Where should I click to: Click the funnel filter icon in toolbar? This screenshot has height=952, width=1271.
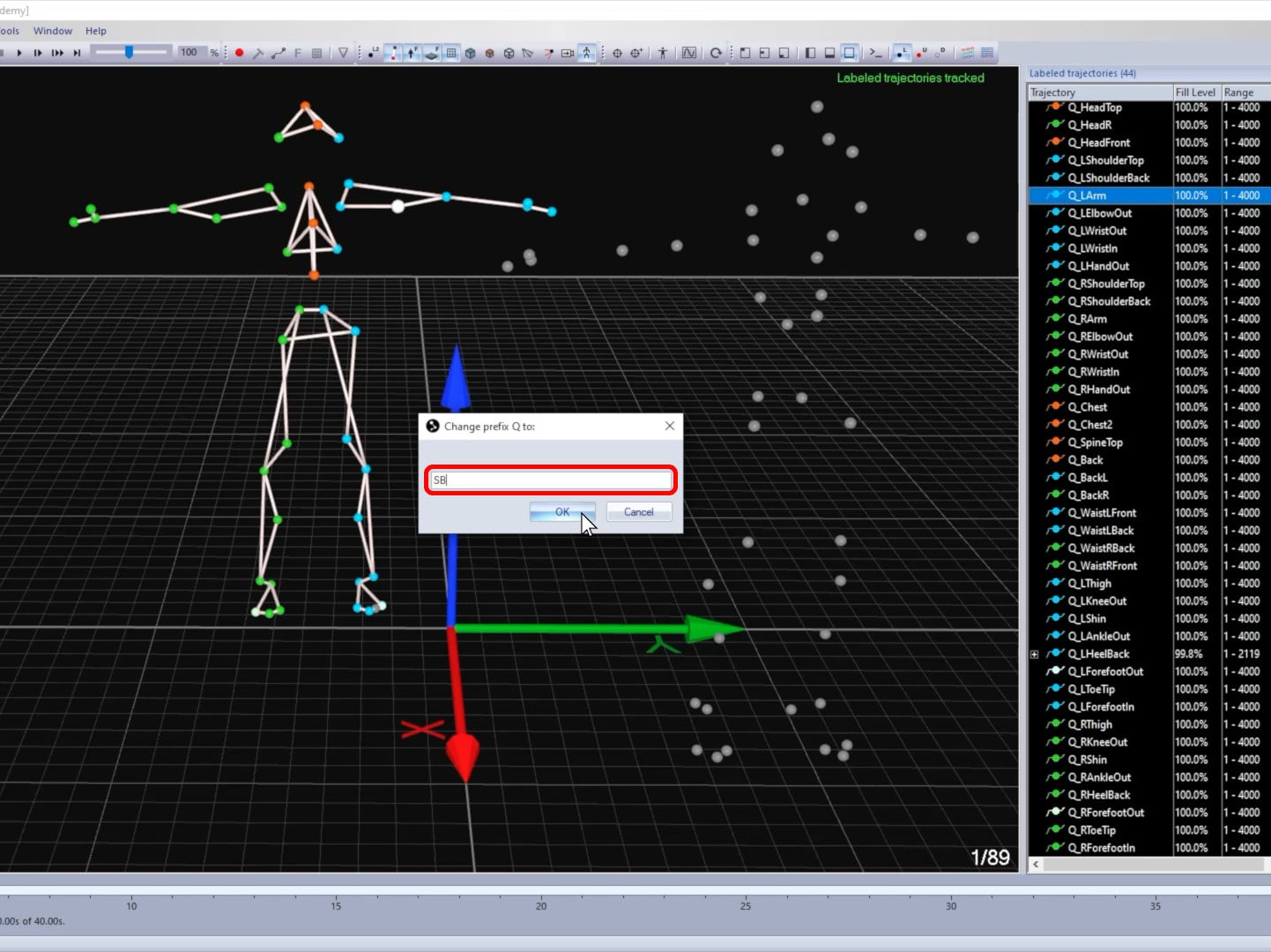click(344, 53)
